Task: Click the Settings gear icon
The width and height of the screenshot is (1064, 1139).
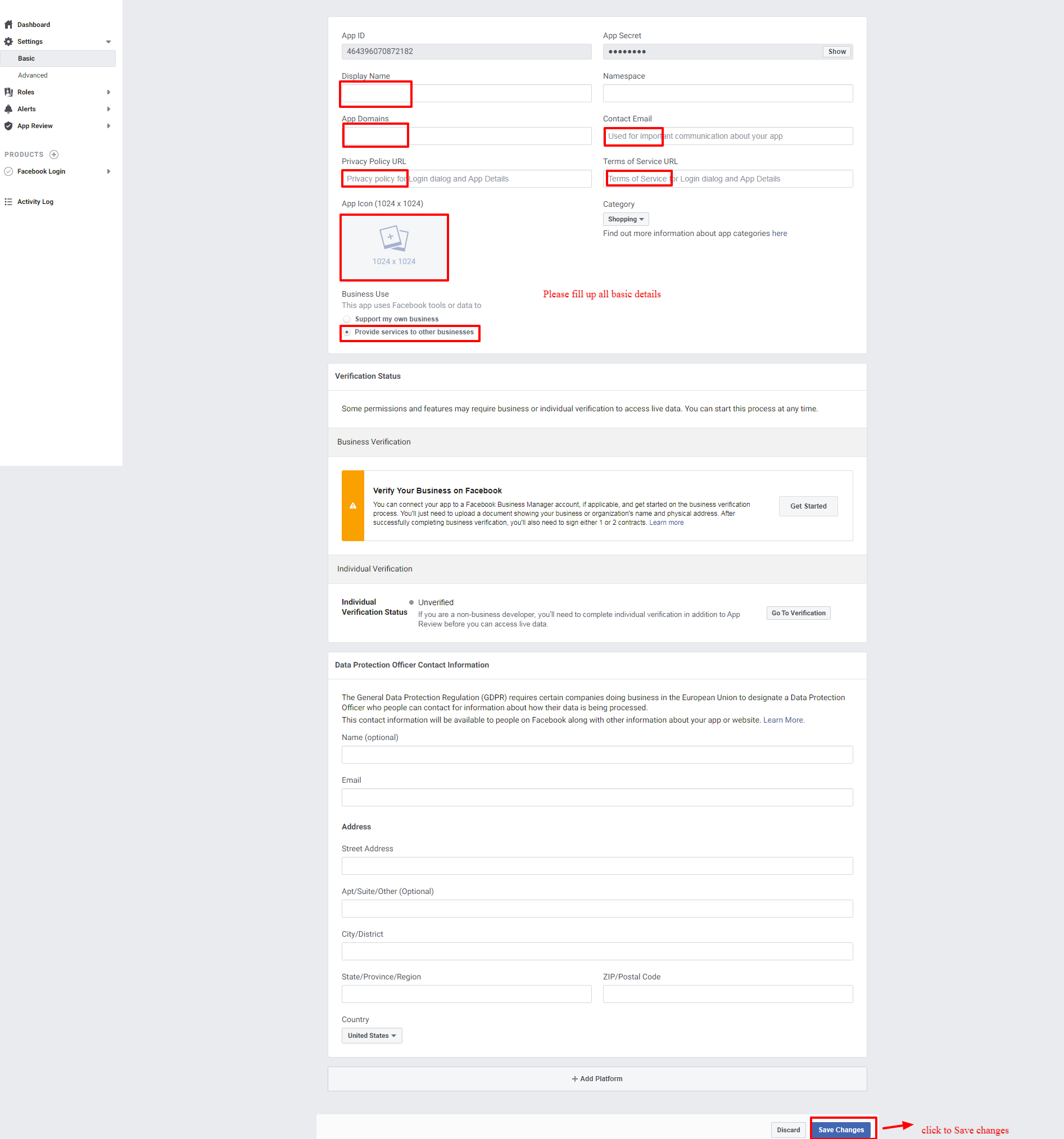Action: tap(8, 42)
